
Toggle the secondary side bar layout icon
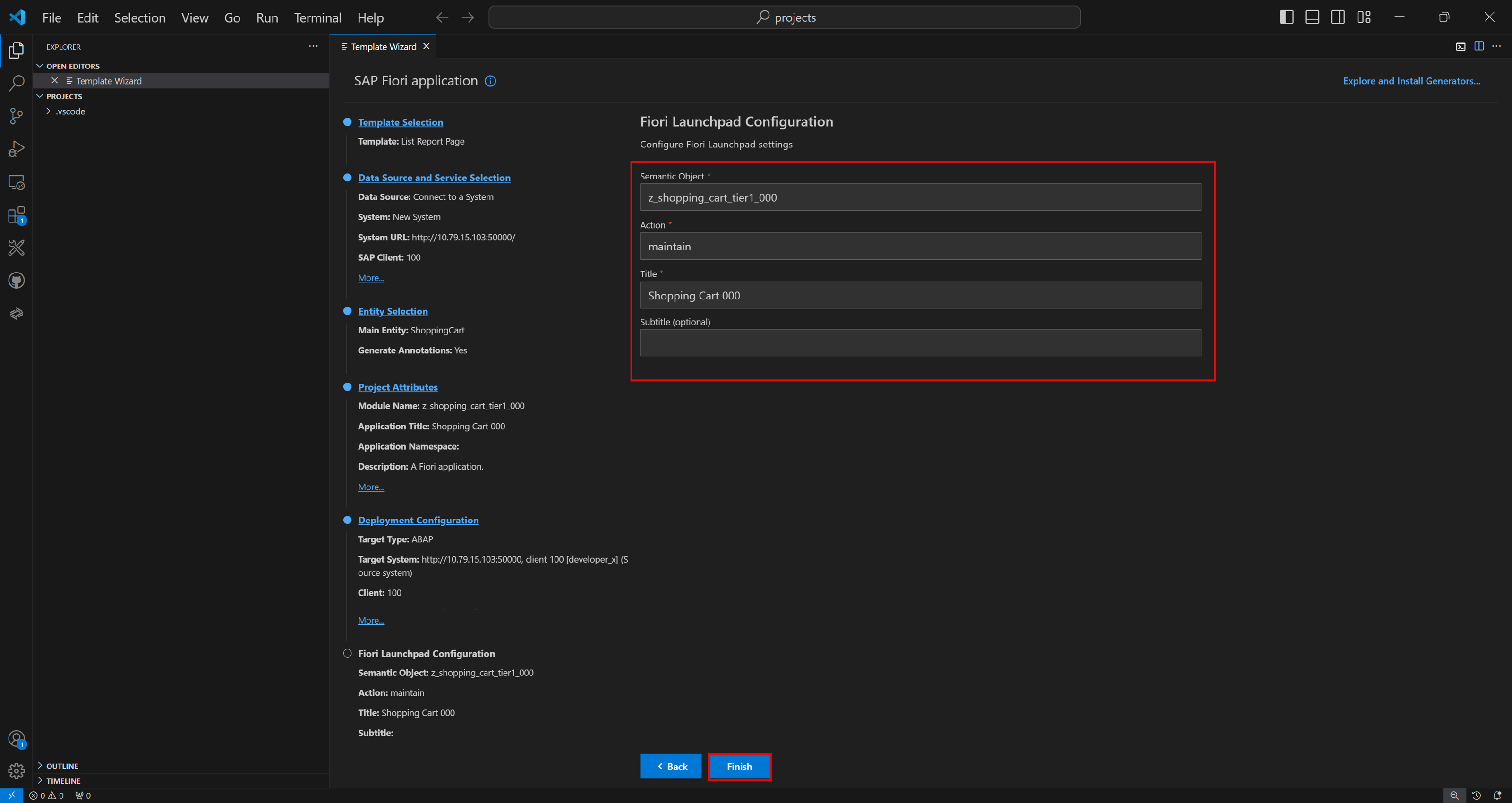point(1338,17)
